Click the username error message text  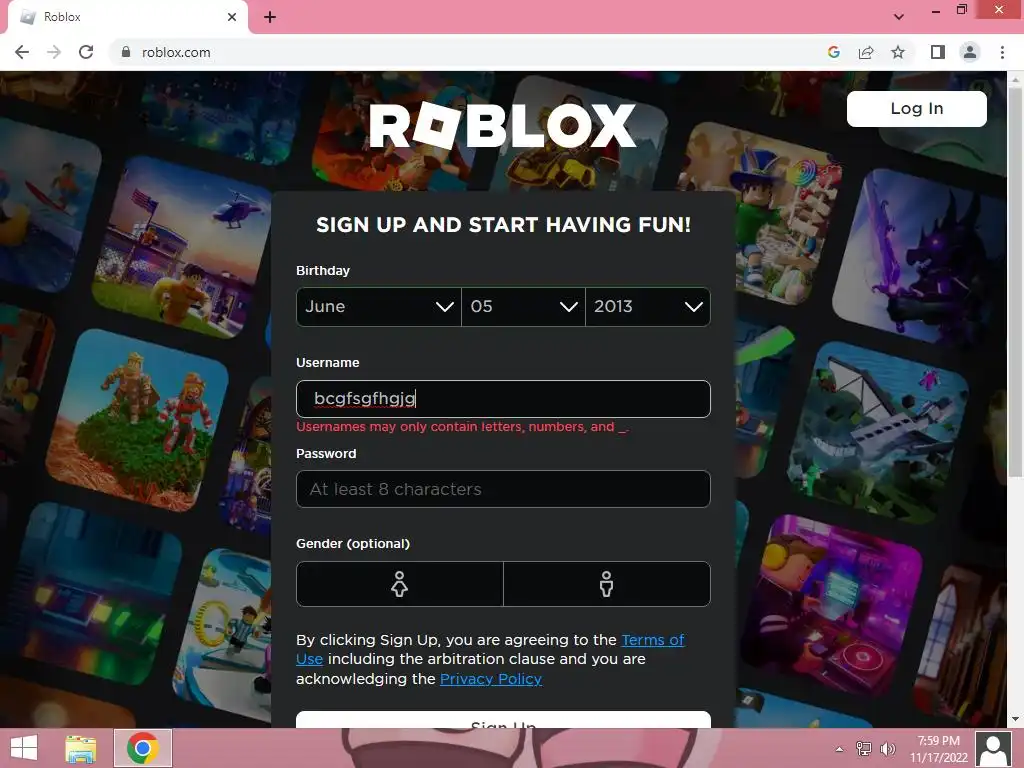(462, 427)
